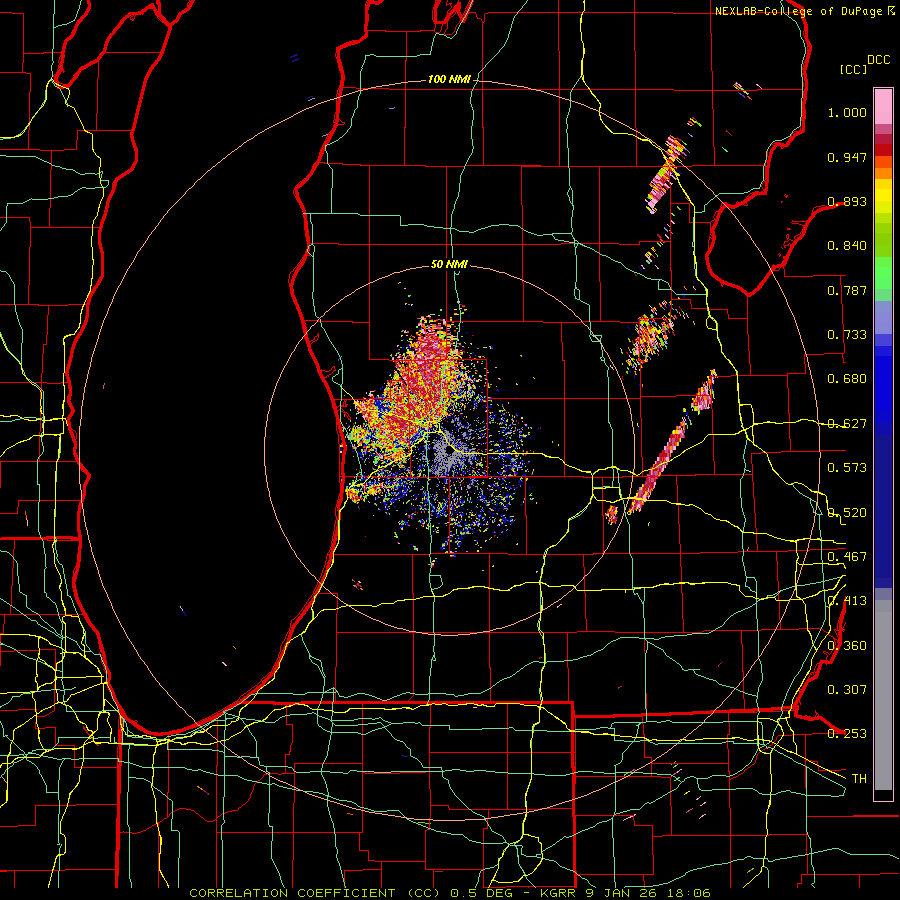The width and height of the screenshot is (900, 900).
Task: Pick the red swatch on the color scale
Action: pyautogui.click(x=883, y=150)
